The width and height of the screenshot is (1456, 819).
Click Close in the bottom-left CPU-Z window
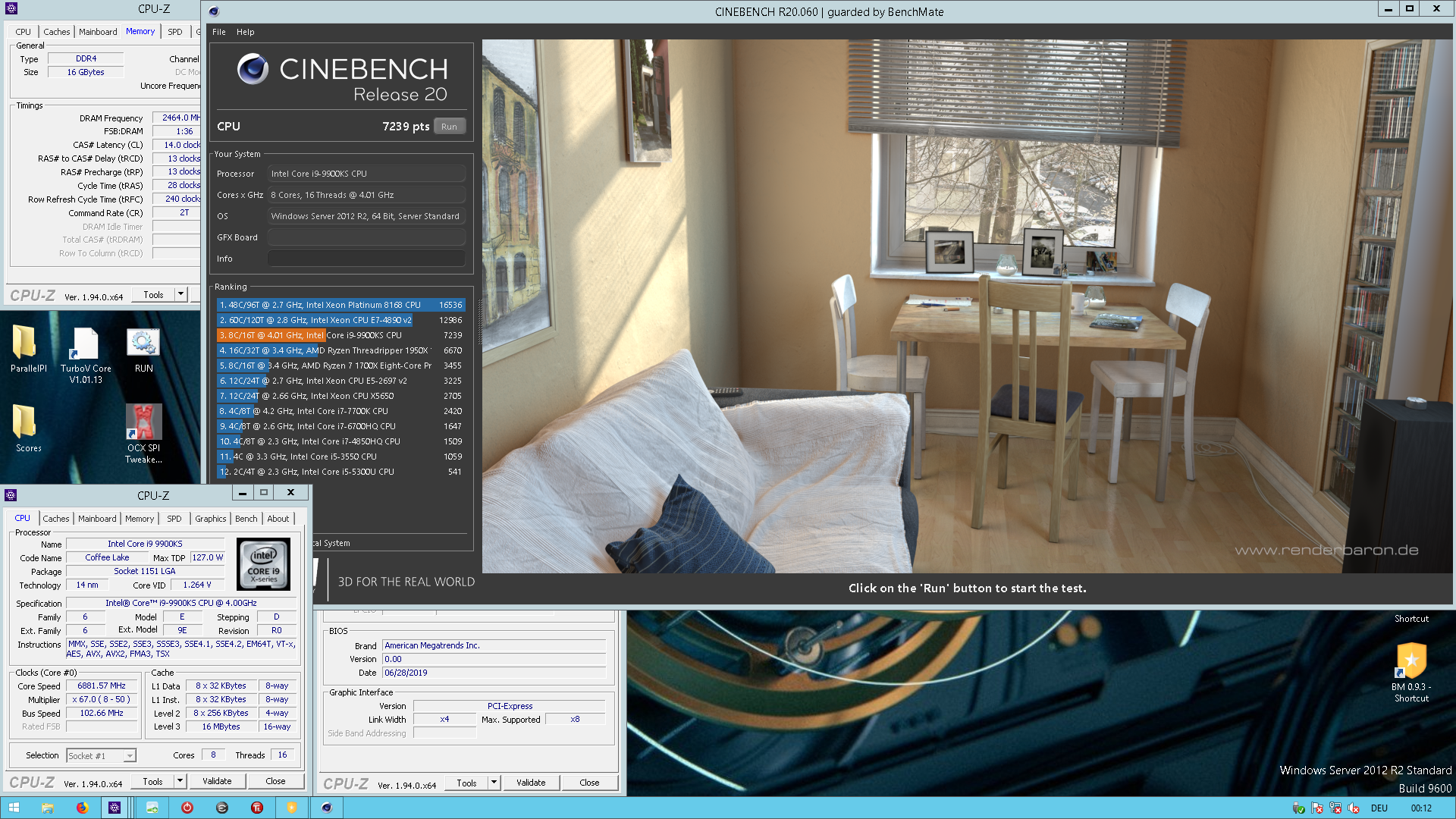pos(275,781)
